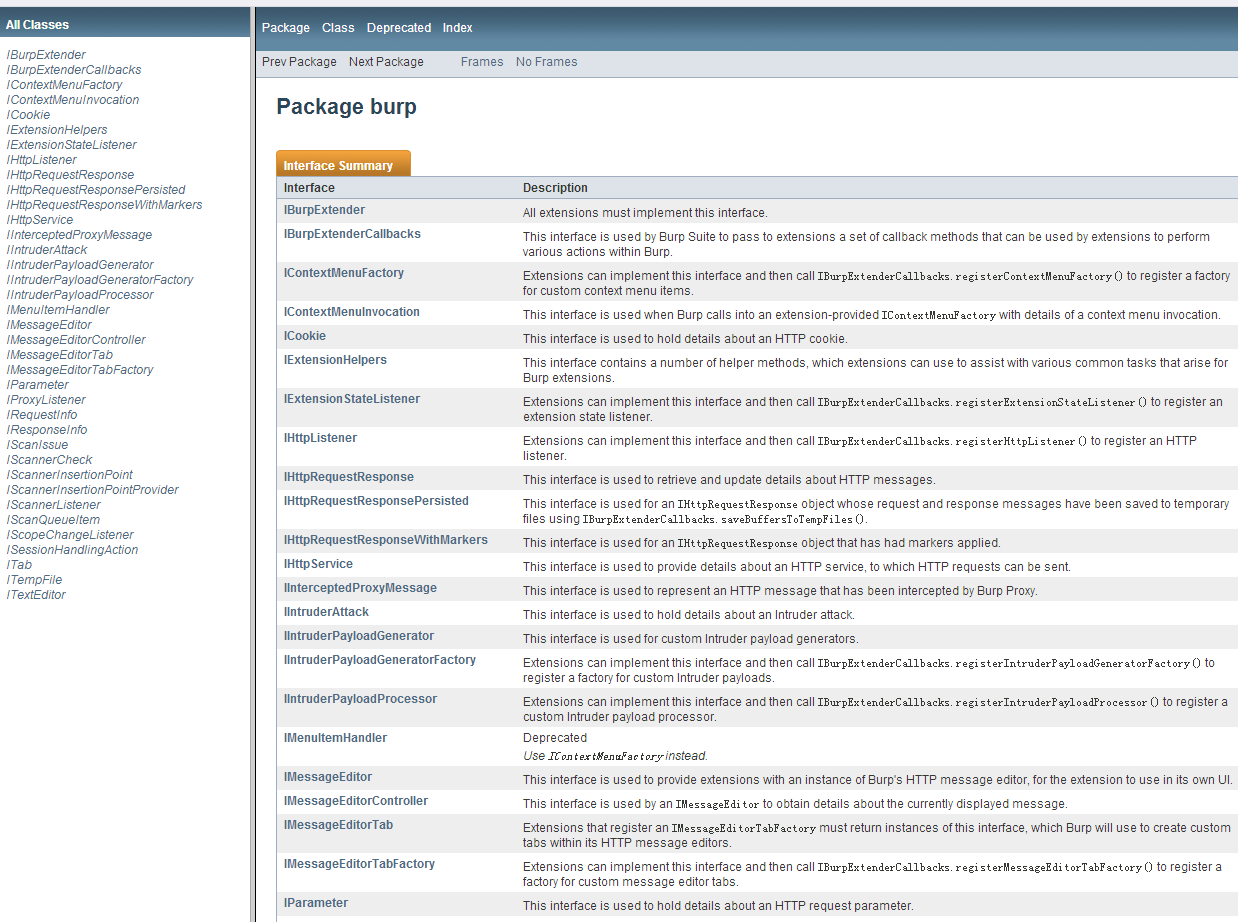Open IMessageEditorTab in the summary table
Viewport: 1238px width, 922px height.
tap(338, 825)
